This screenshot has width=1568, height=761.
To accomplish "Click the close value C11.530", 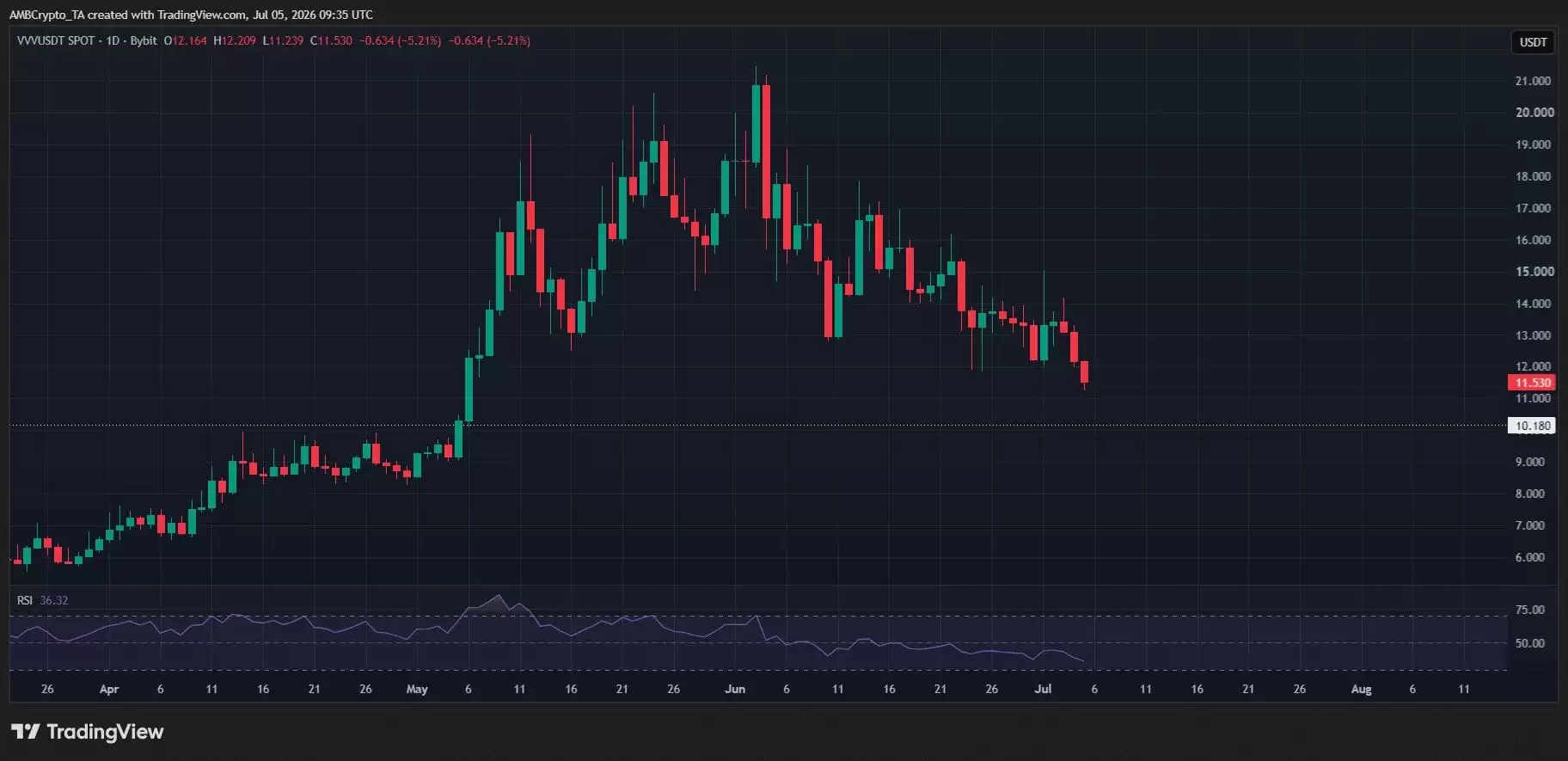I will point(331,40).
